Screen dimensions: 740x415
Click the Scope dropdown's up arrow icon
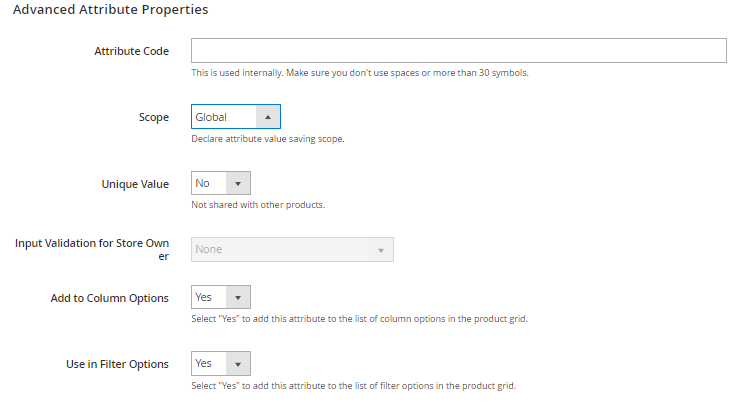coord(267,117)
